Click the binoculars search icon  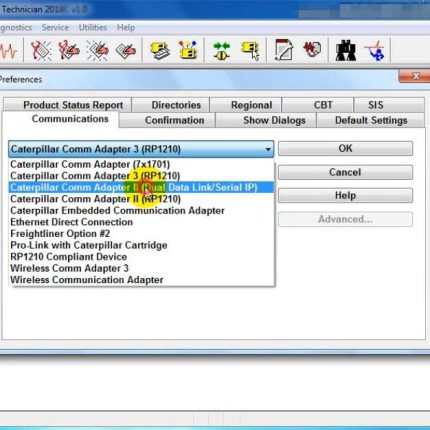tap(345, 51)
